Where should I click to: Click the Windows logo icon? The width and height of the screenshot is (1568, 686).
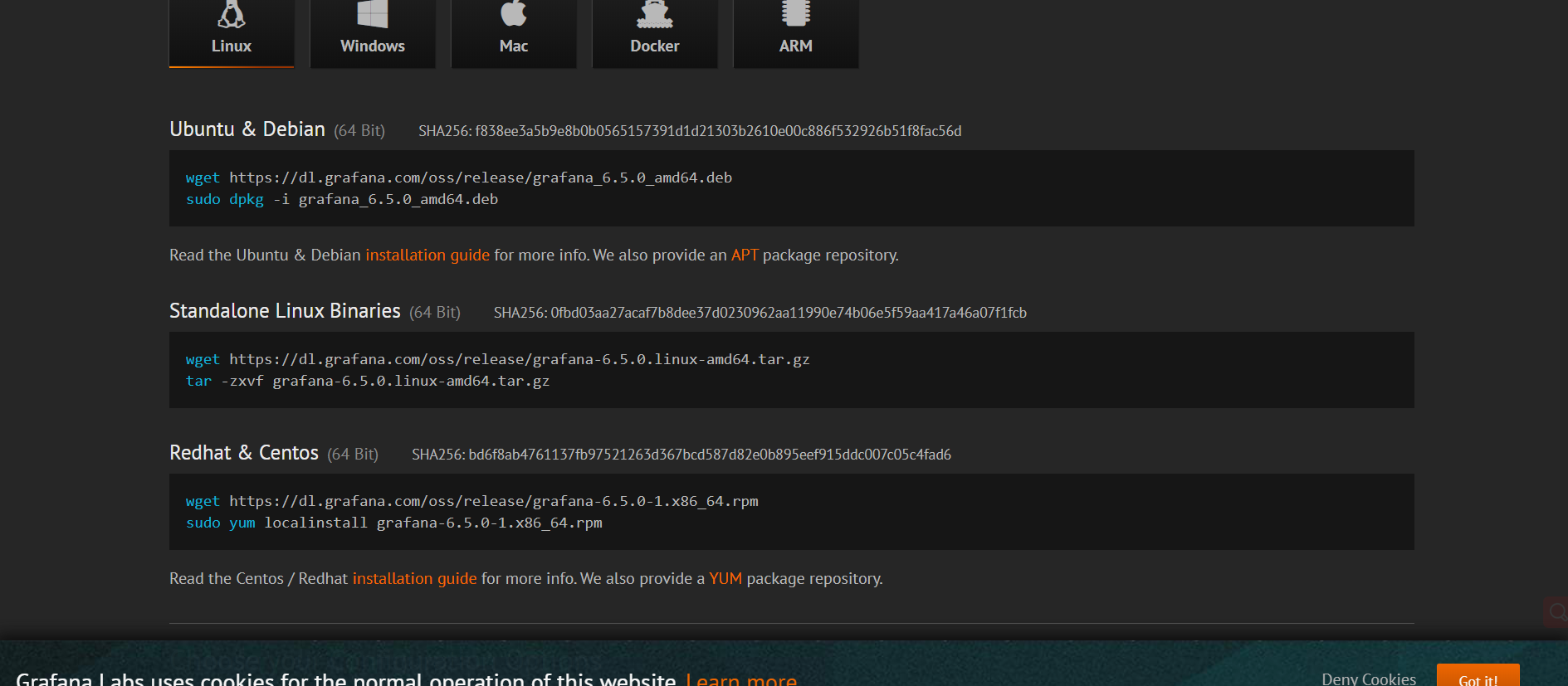click(x=373, y=13)
